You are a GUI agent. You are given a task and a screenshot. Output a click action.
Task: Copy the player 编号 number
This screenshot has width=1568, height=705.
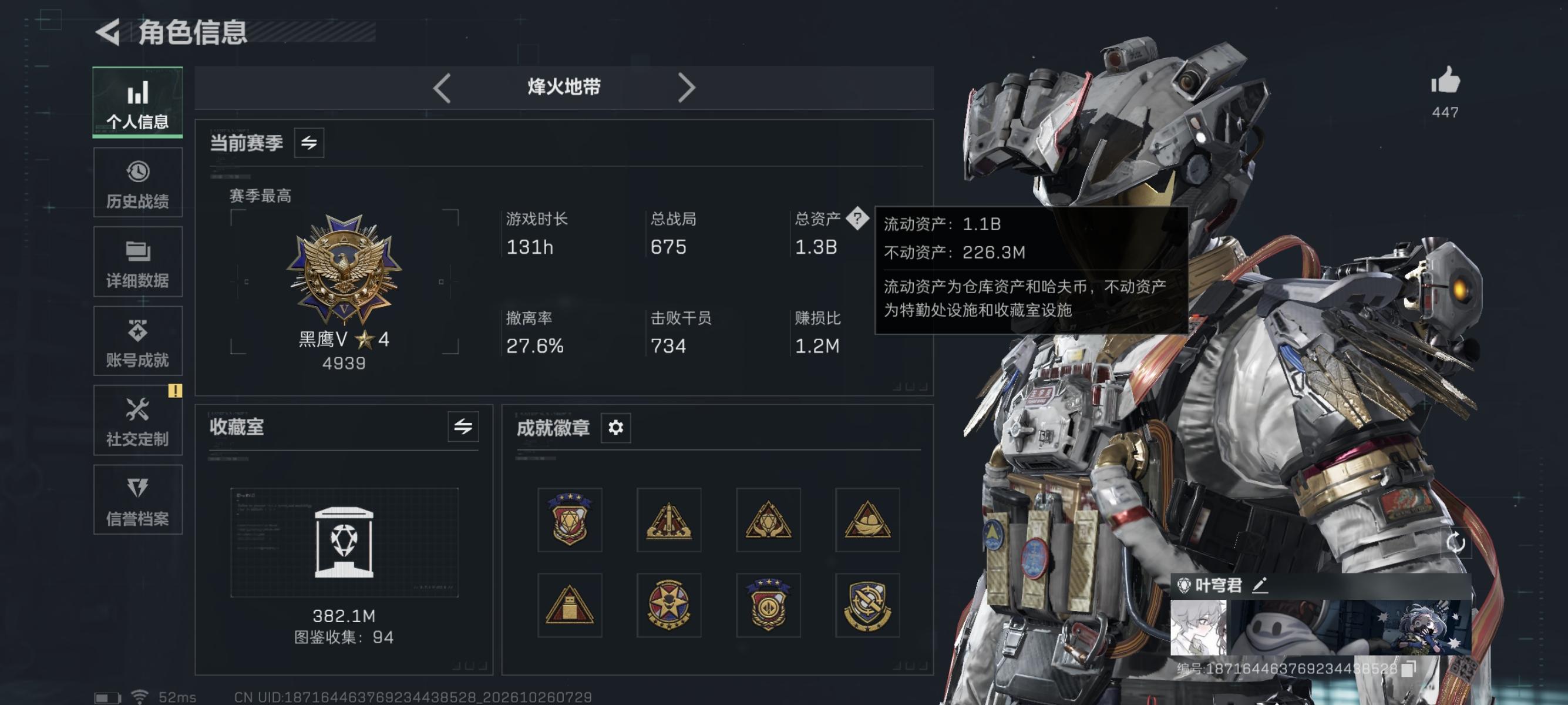click(1408, 669)
